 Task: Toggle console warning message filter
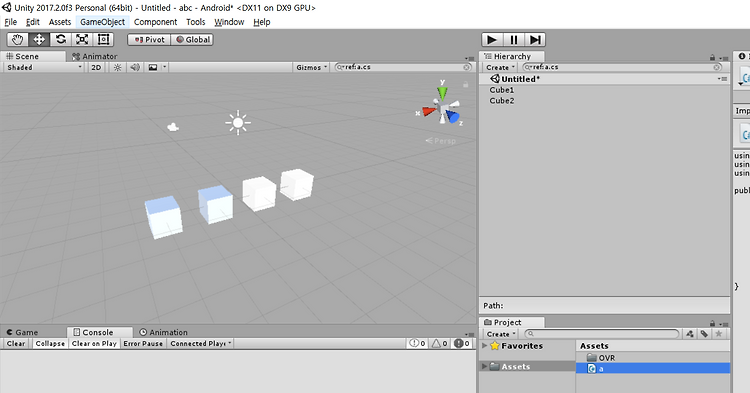coord(440,343)
